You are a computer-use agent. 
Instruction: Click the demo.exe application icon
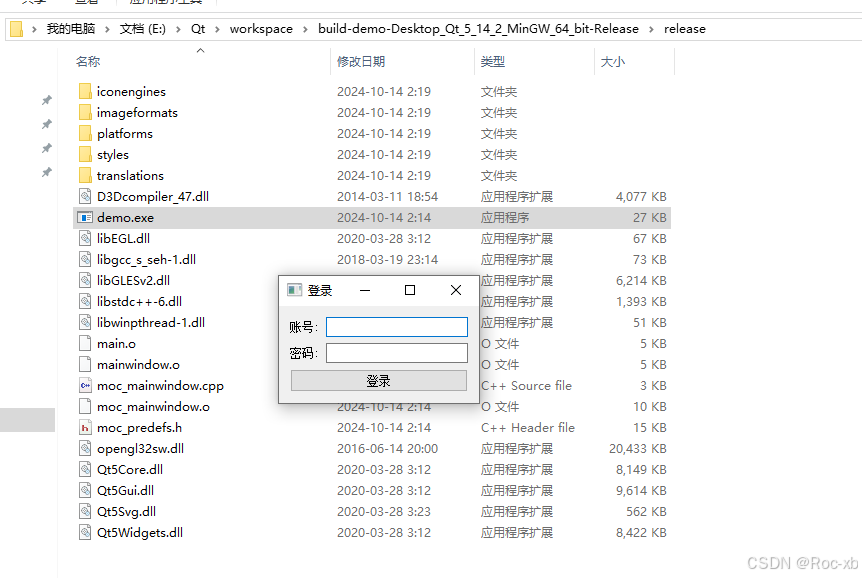[x=85, y=217]
